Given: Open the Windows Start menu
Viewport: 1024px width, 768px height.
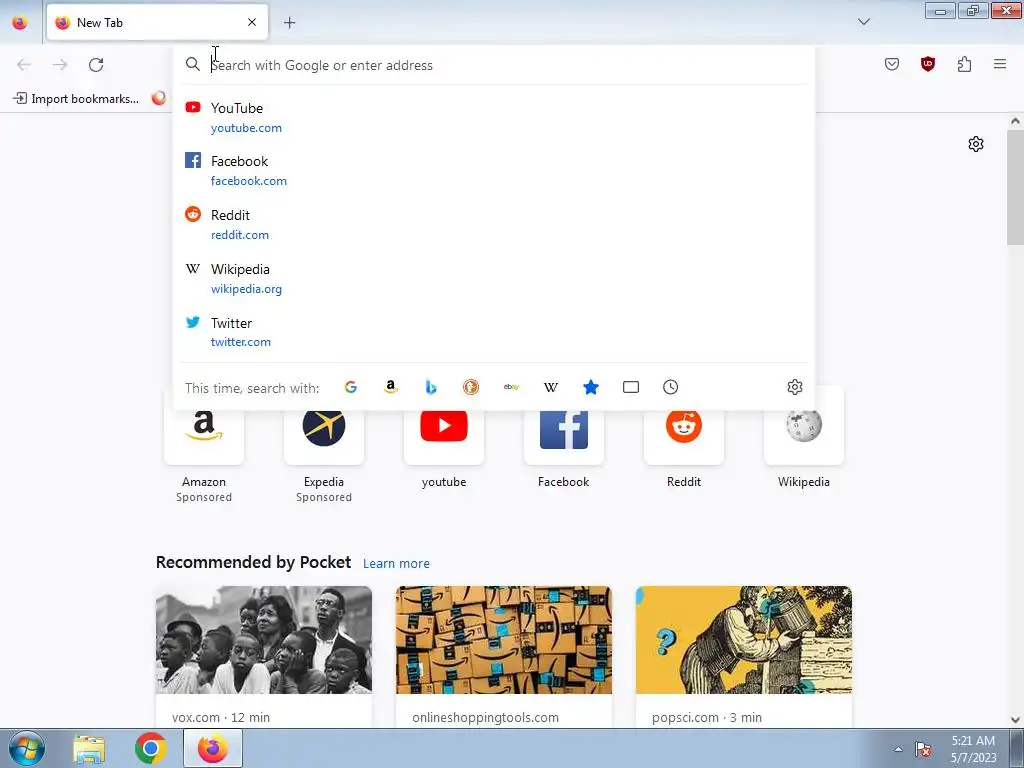Looking at the screenshot, I should 26,748.
